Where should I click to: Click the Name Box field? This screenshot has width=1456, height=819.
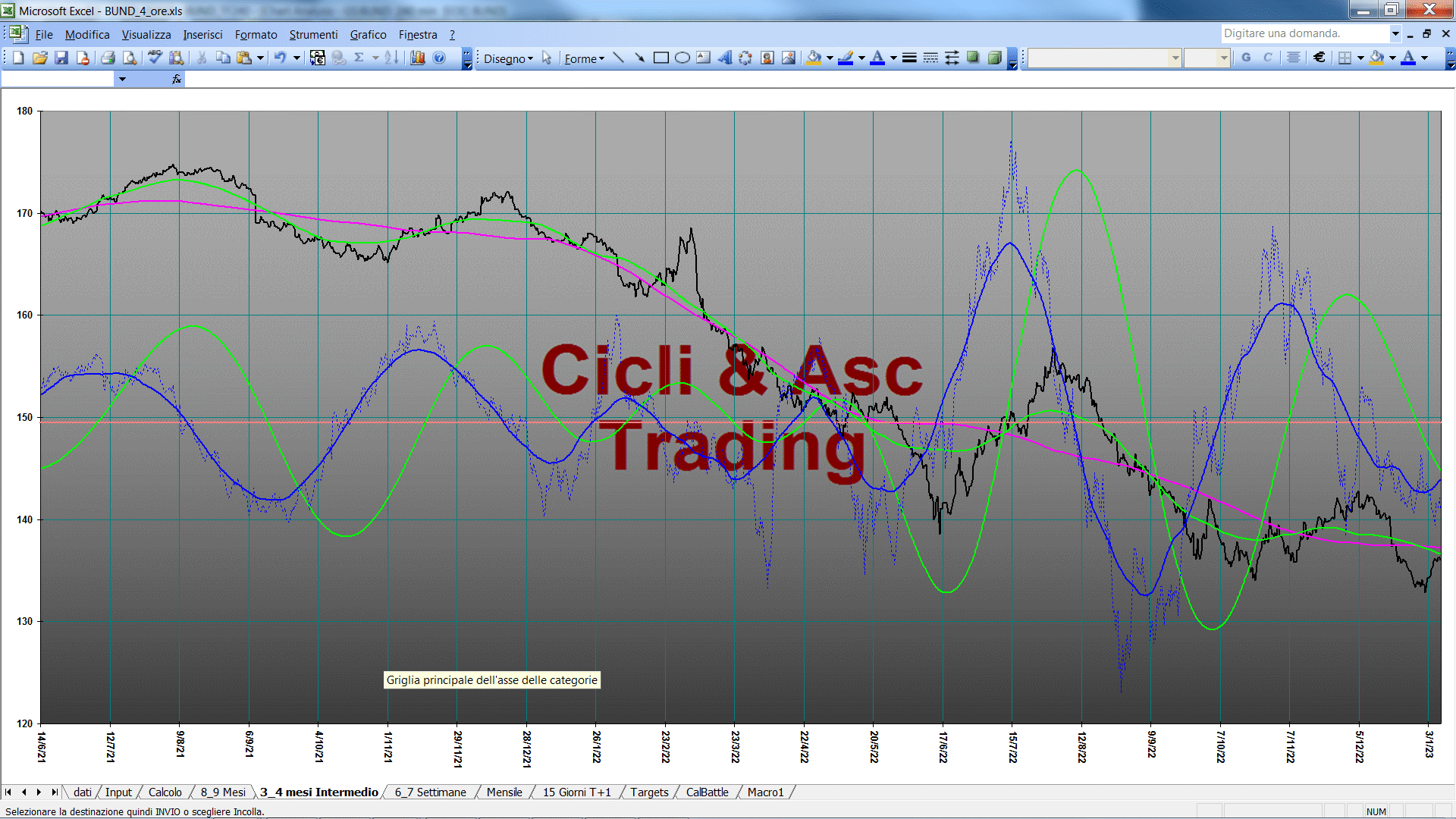point(58,79)
